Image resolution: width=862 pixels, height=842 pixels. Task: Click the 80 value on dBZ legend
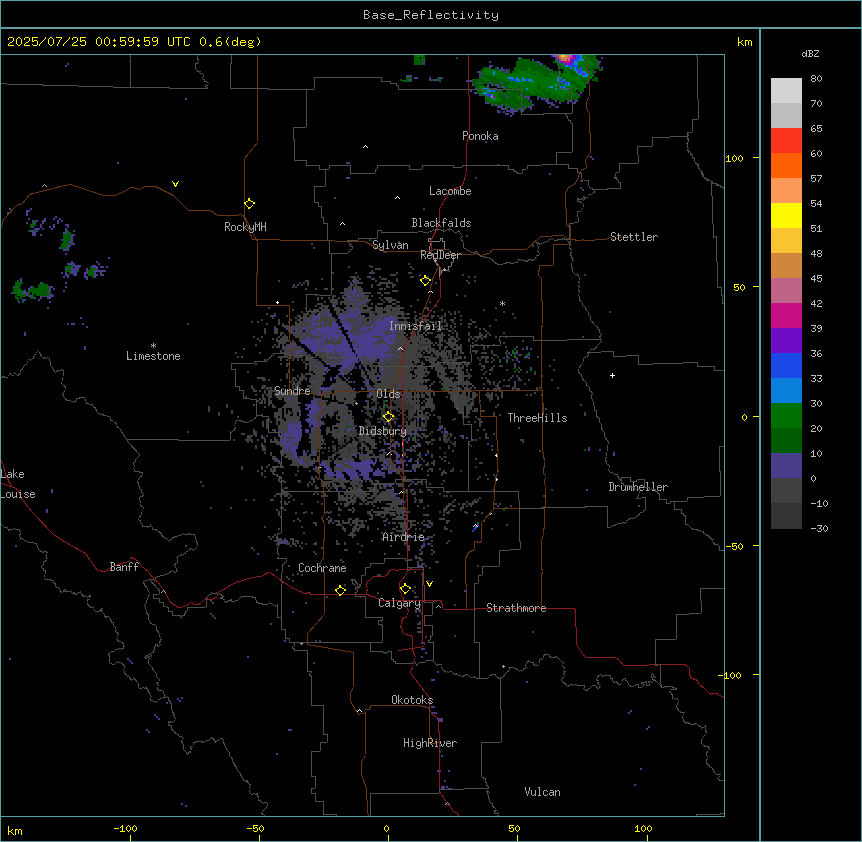click(816, 79)
